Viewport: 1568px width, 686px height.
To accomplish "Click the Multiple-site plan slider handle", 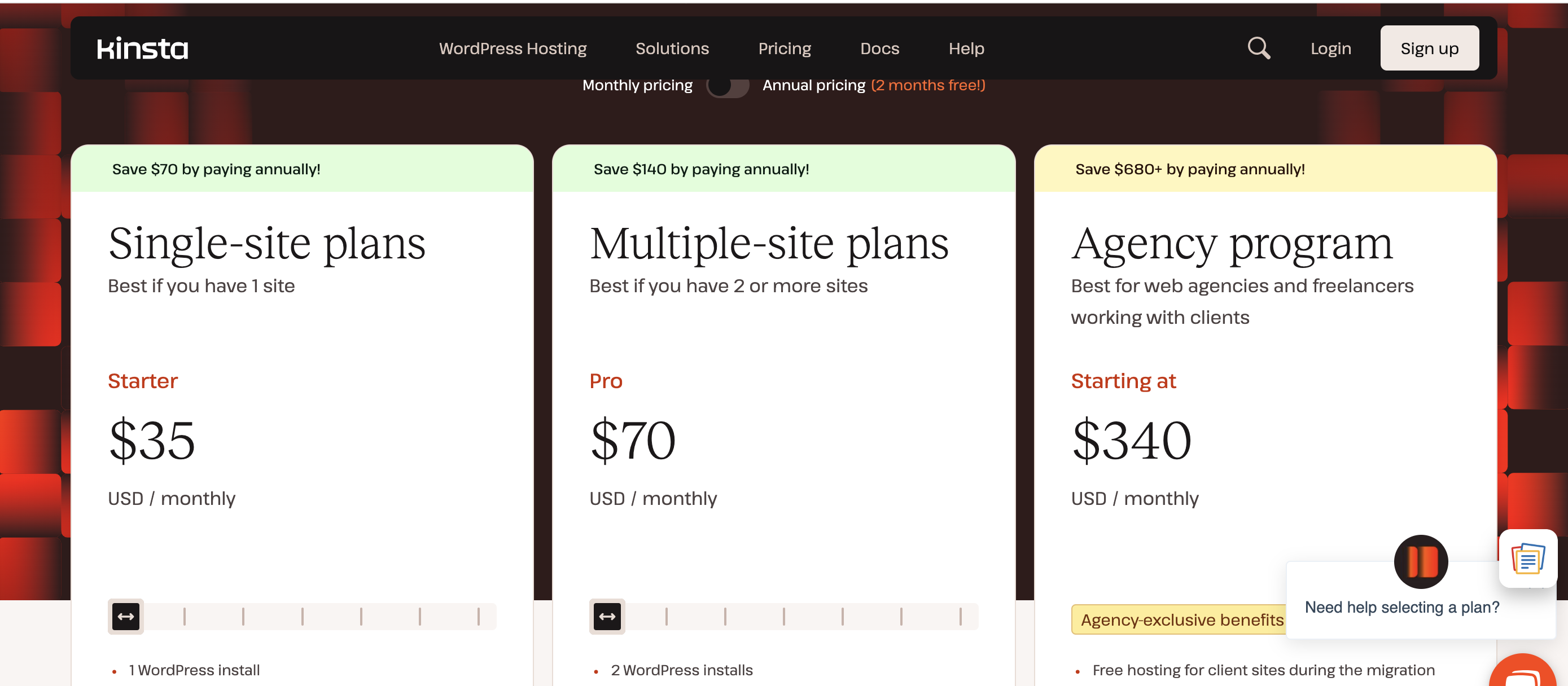I will [x=607, y=617].
